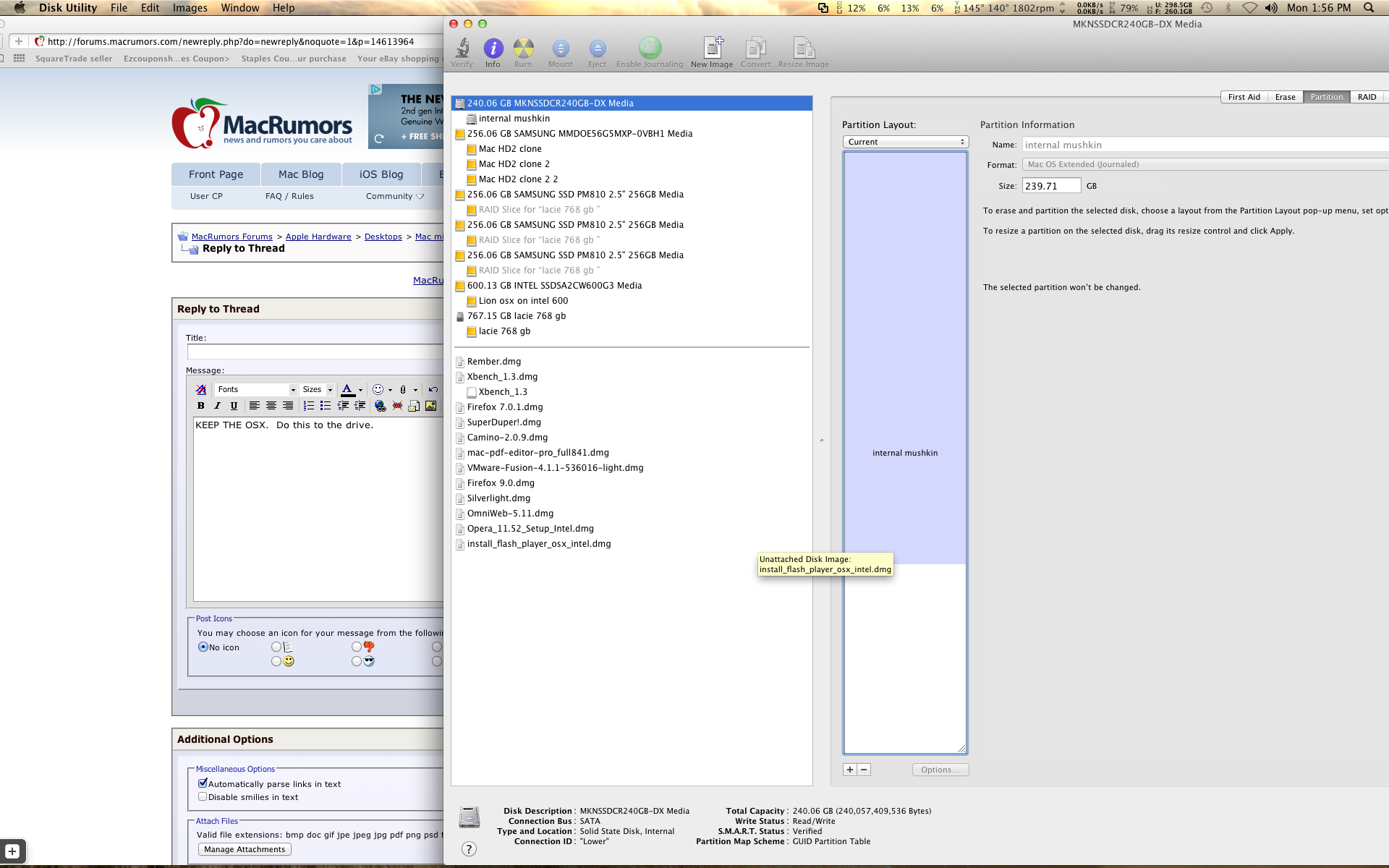Toggle italic in the forum message editor
The image size is (1389, 868).
[x=217, y=406]
